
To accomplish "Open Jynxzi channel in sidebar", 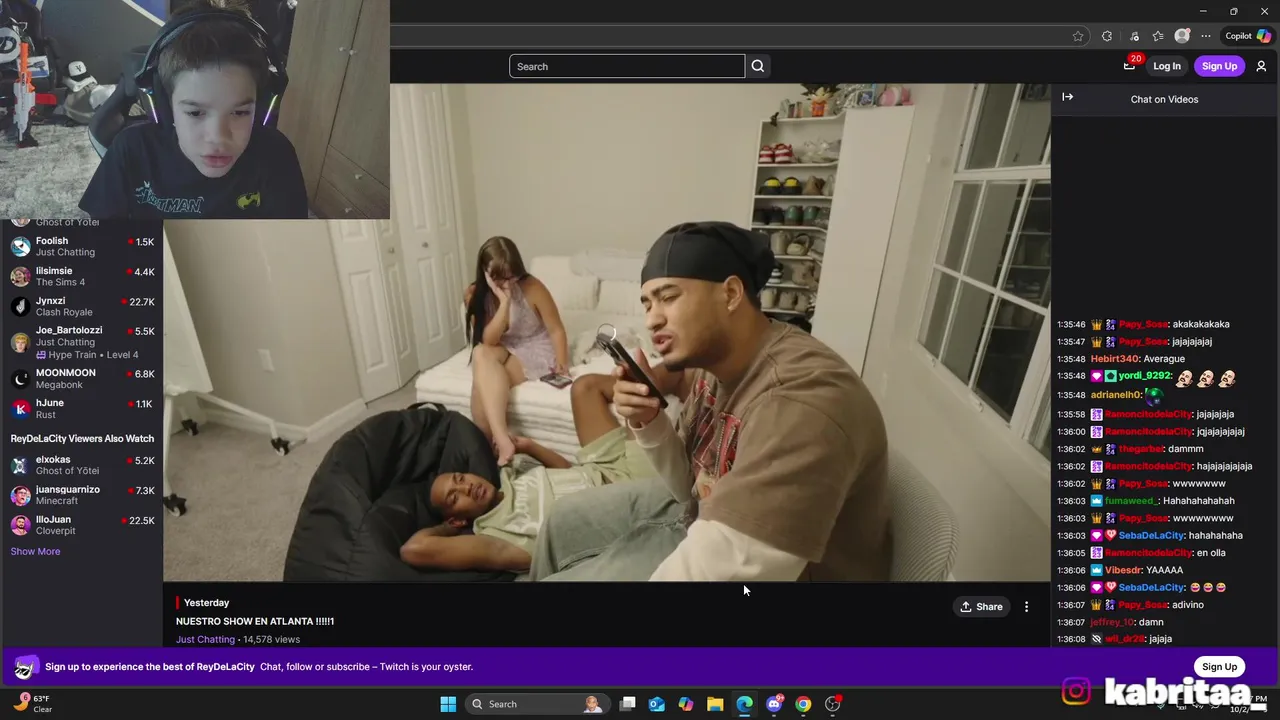I will click(82, 306).
